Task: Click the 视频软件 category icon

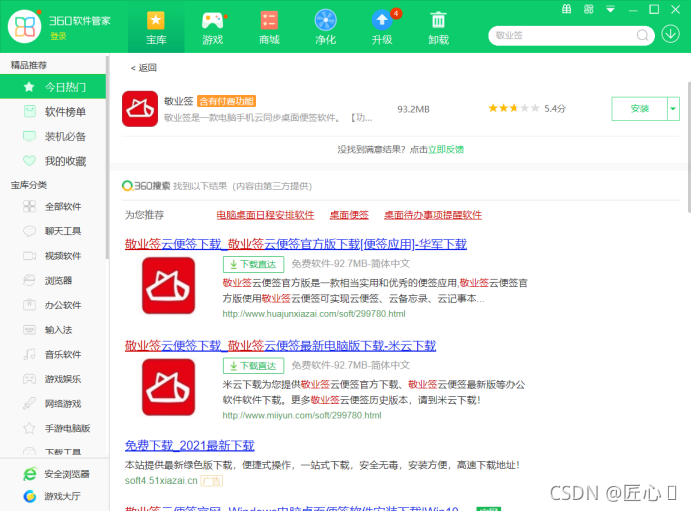Action: 29,256
